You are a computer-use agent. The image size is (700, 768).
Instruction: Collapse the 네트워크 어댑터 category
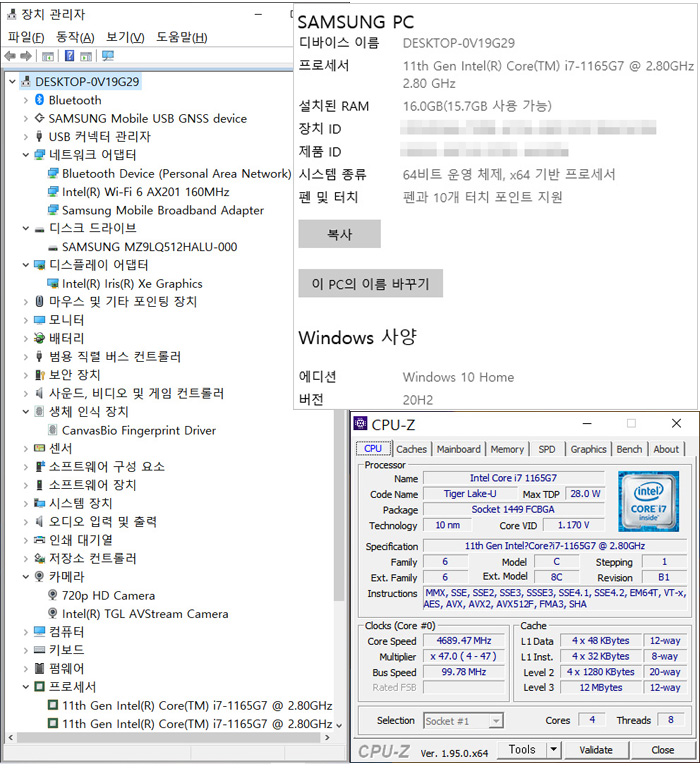tap(25, 155)
